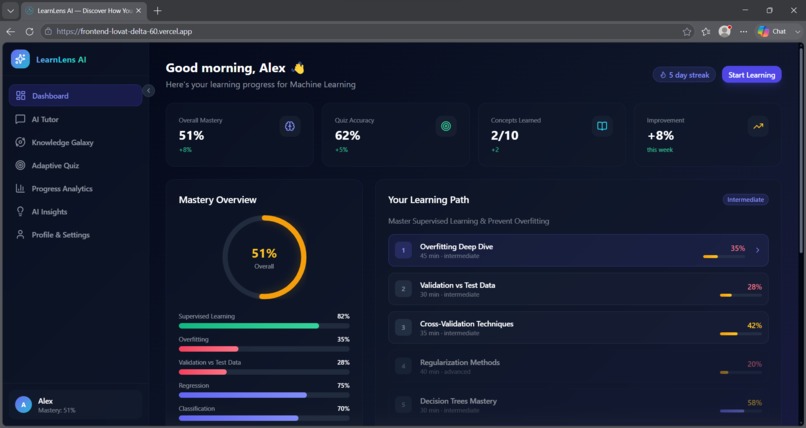Collapse the sidebar with the chevron button
The image size is (806, 428).
149,90
